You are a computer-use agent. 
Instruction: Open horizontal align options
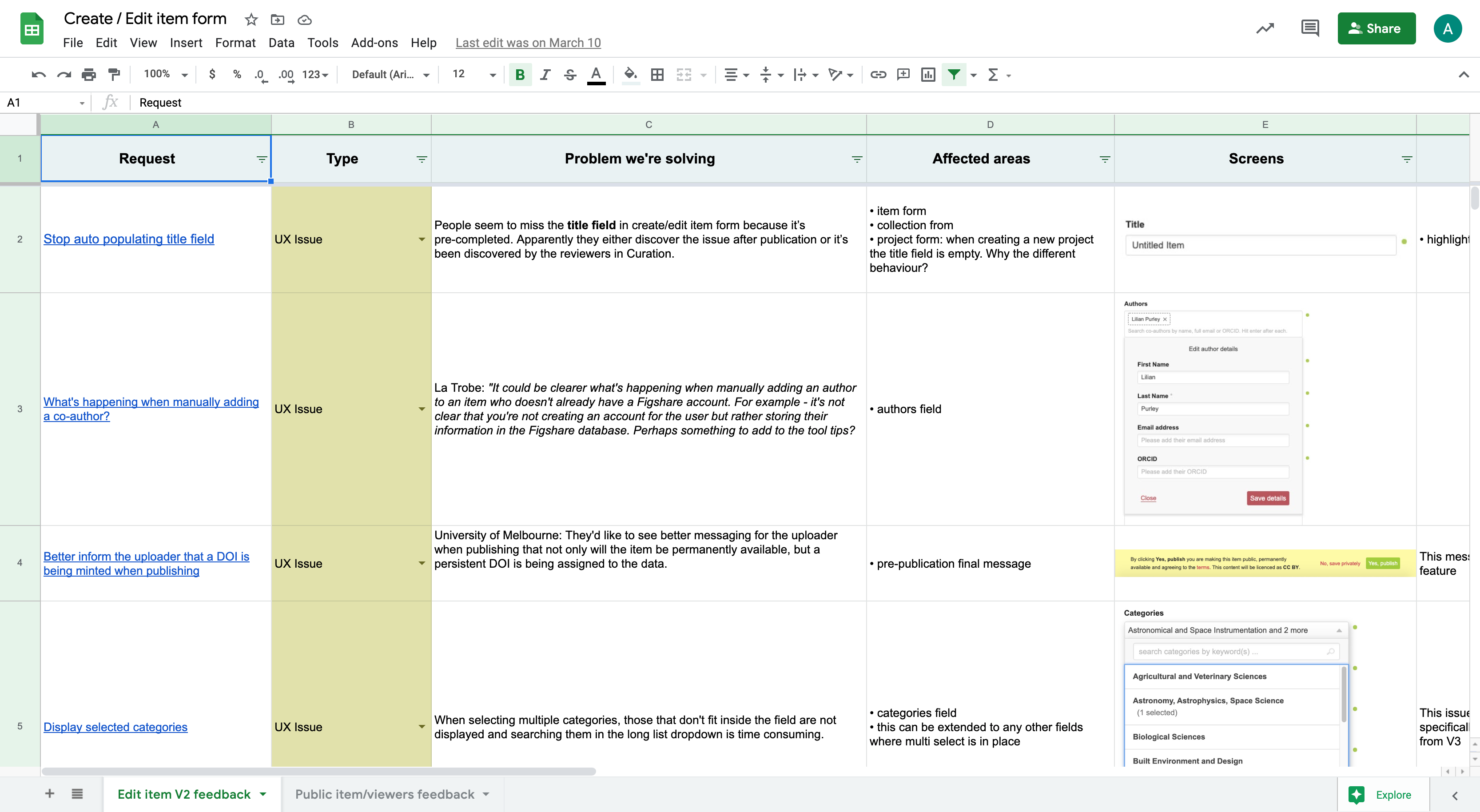coord(736,75)
